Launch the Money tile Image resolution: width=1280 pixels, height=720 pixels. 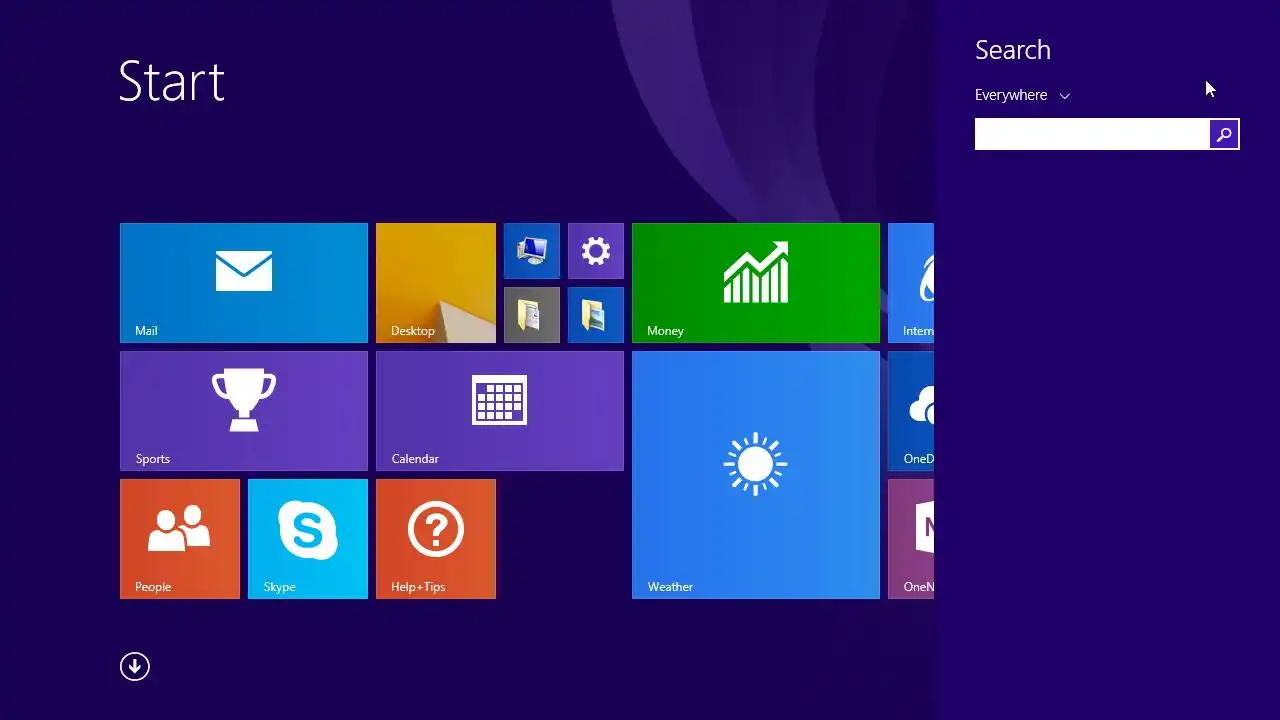pos(756,283)
